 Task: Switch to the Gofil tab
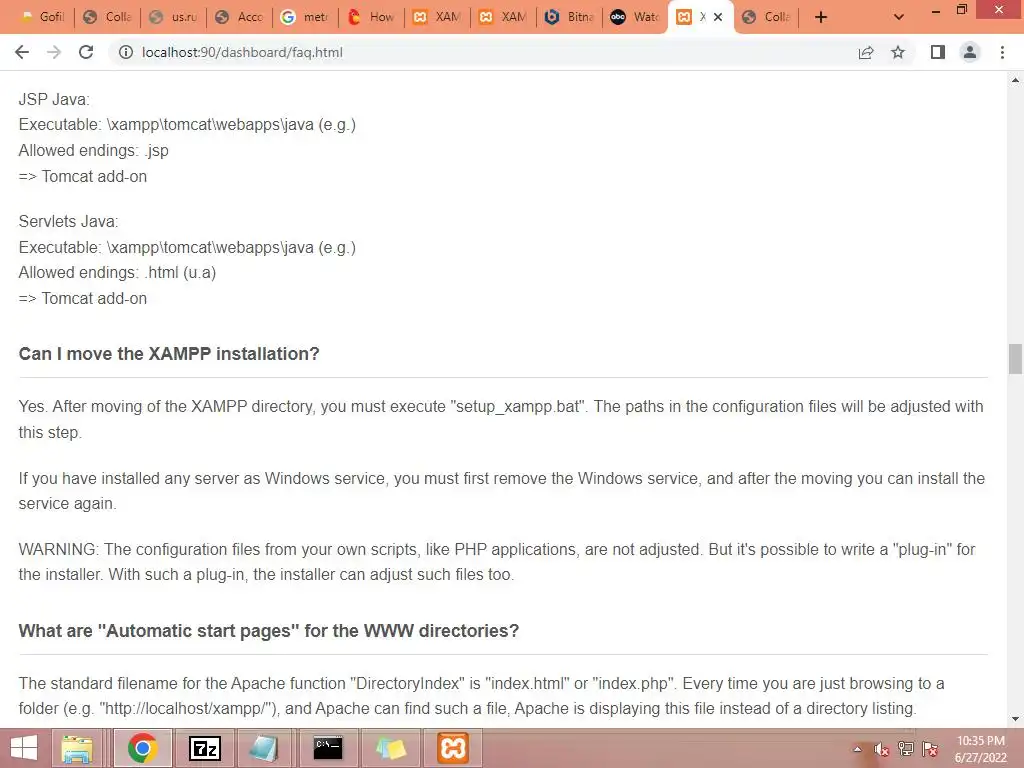click(42, 17)
